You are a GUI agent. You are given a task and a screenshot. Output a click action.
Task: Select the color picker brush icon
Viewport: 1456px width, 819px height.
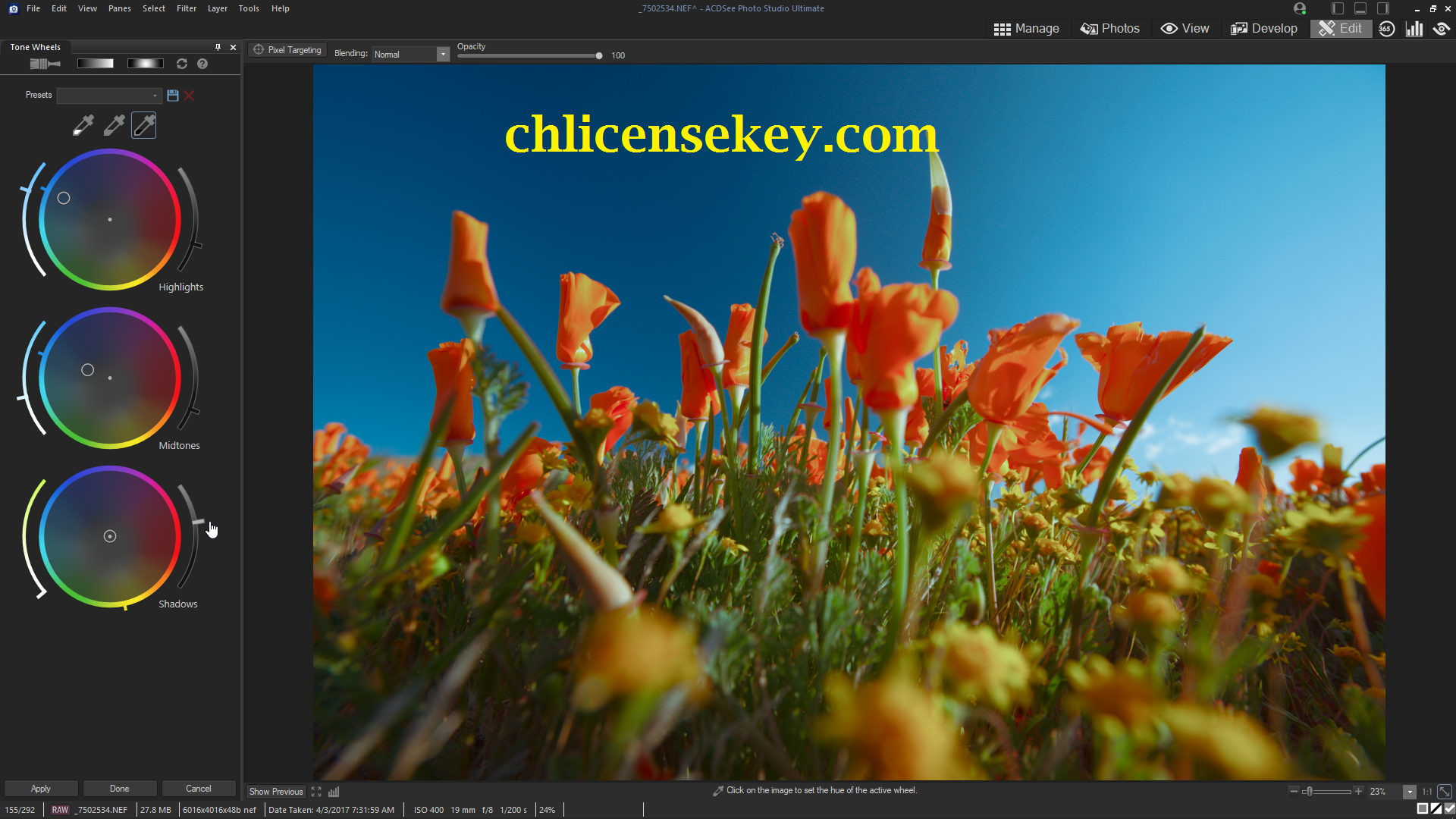click(x=144, y=124)
